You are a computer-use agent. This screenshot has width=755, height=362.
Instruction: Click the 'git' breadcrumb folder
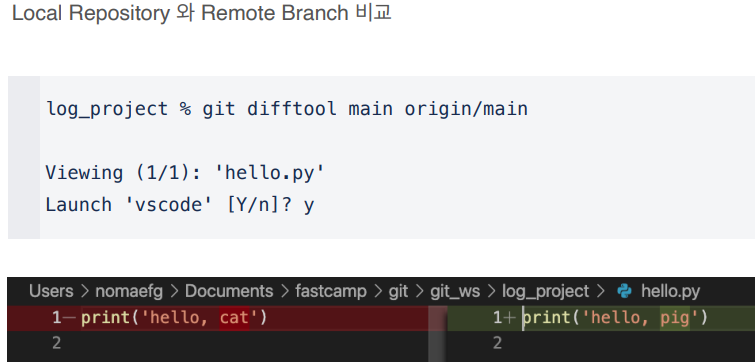click(398, 291)
